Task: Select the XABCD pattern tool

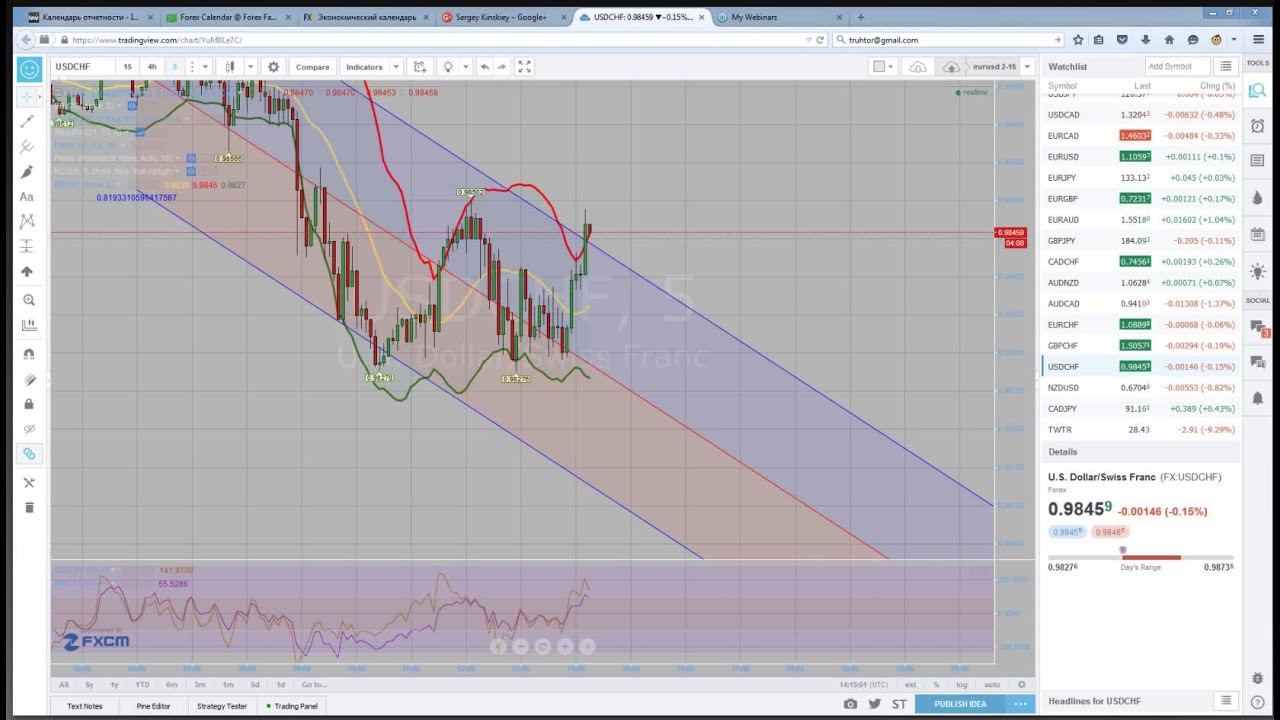Action: coord(28,221)
